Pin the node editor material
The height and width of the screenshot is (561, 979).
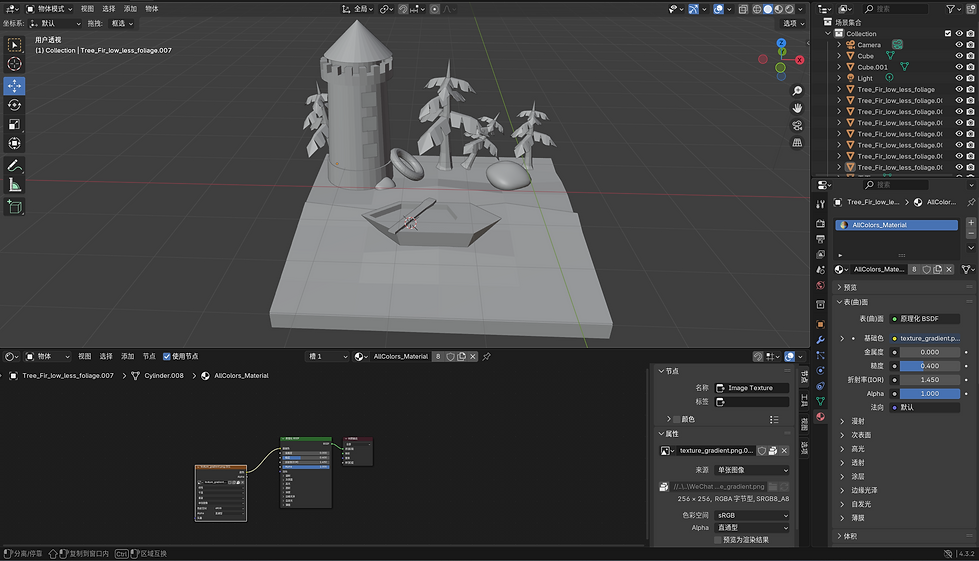(x=486, y=356)
